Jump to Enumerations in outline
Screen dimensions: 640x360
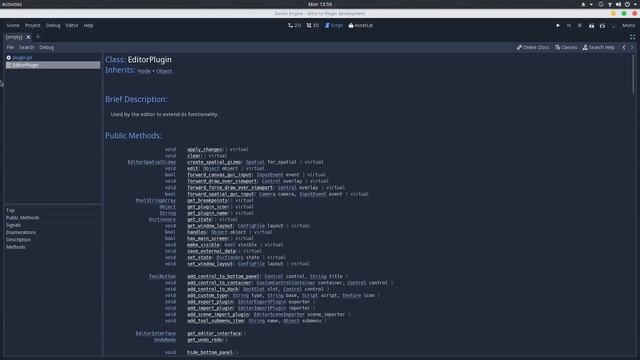[21, 232]
